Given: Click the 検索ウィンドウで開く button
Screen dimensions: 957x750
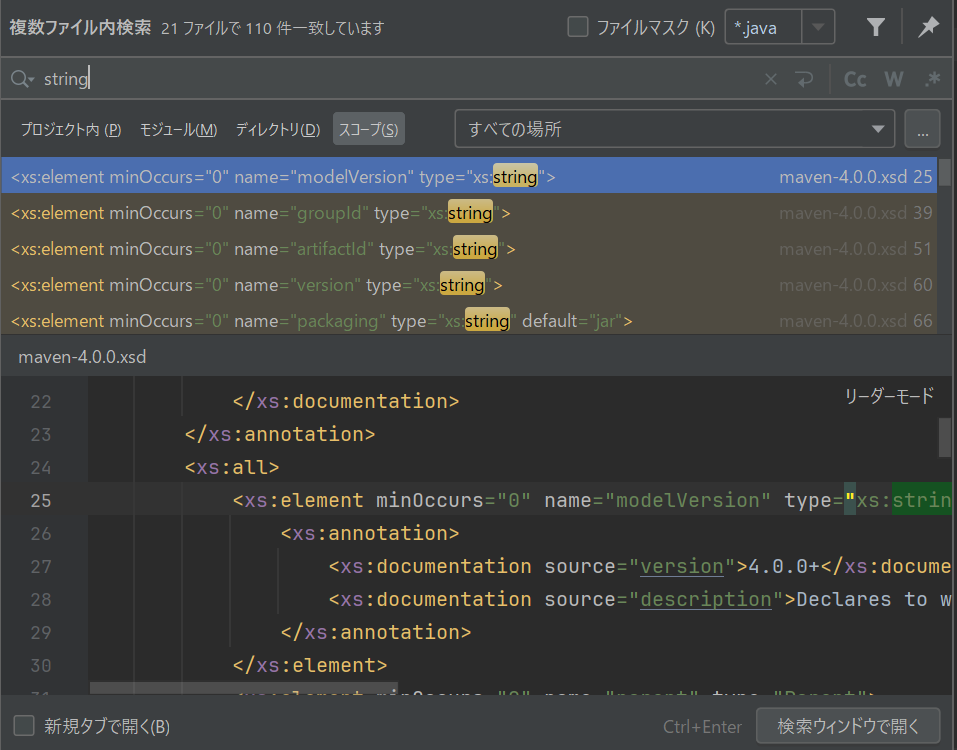Looking at the screenshot, I should (848, 726).
